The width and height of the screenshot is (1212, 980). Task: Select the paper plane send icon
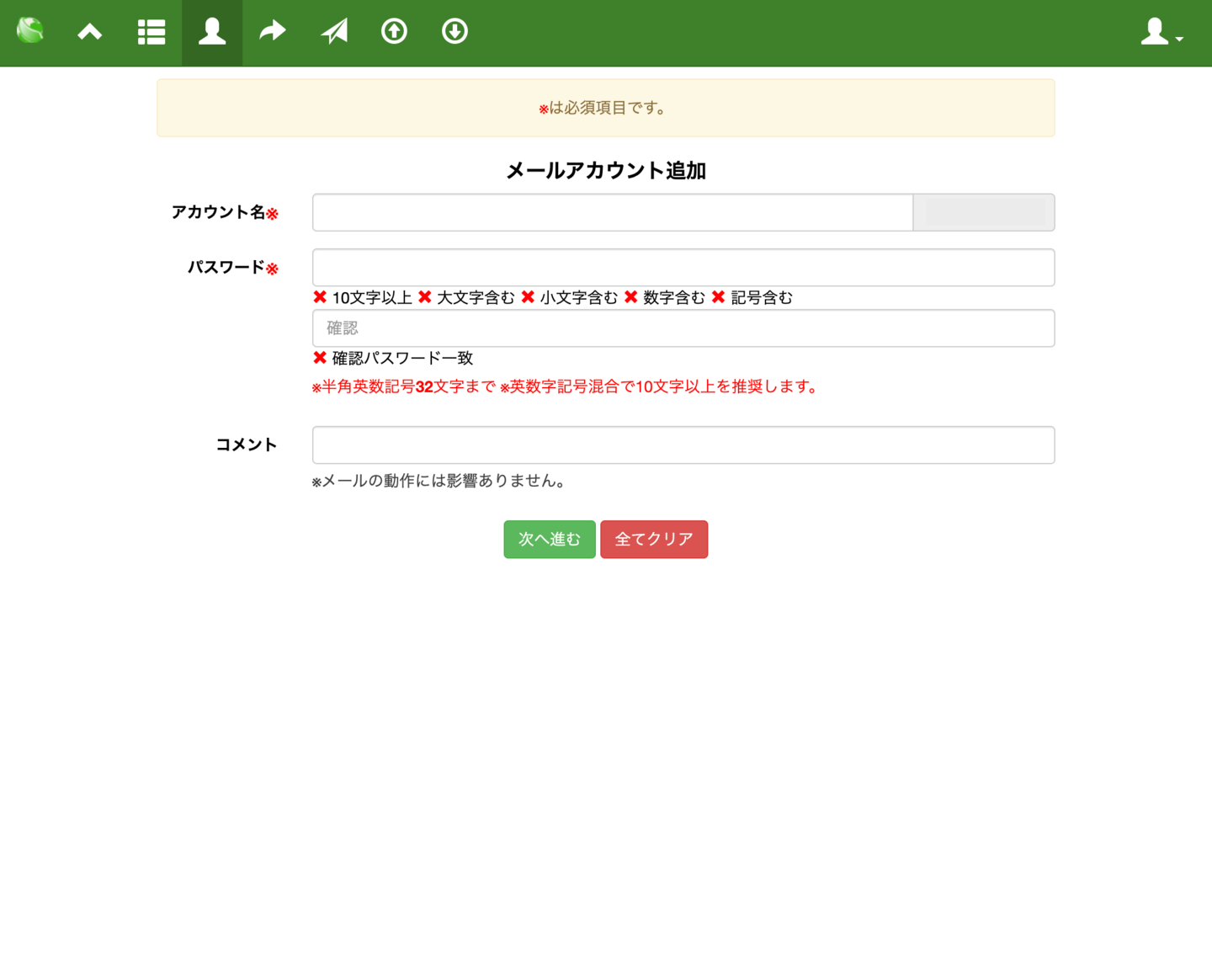[x=333, y=32]
